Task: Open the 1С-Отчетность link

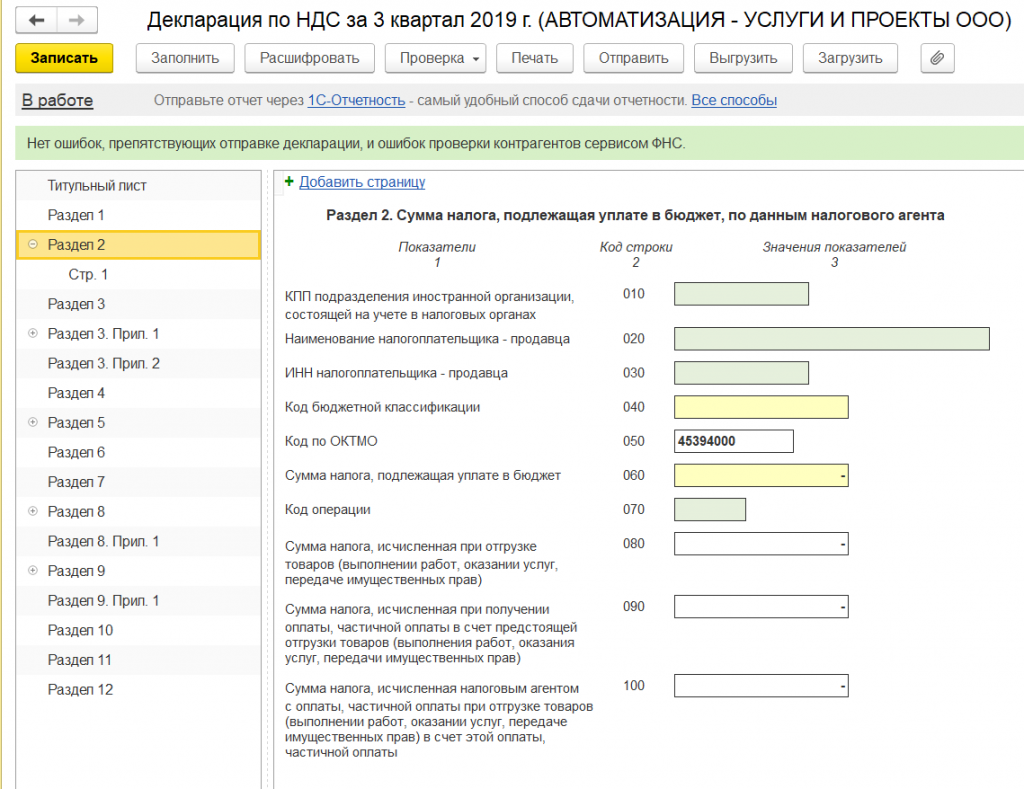Action: pyautogui.click(x=357, y=100)
